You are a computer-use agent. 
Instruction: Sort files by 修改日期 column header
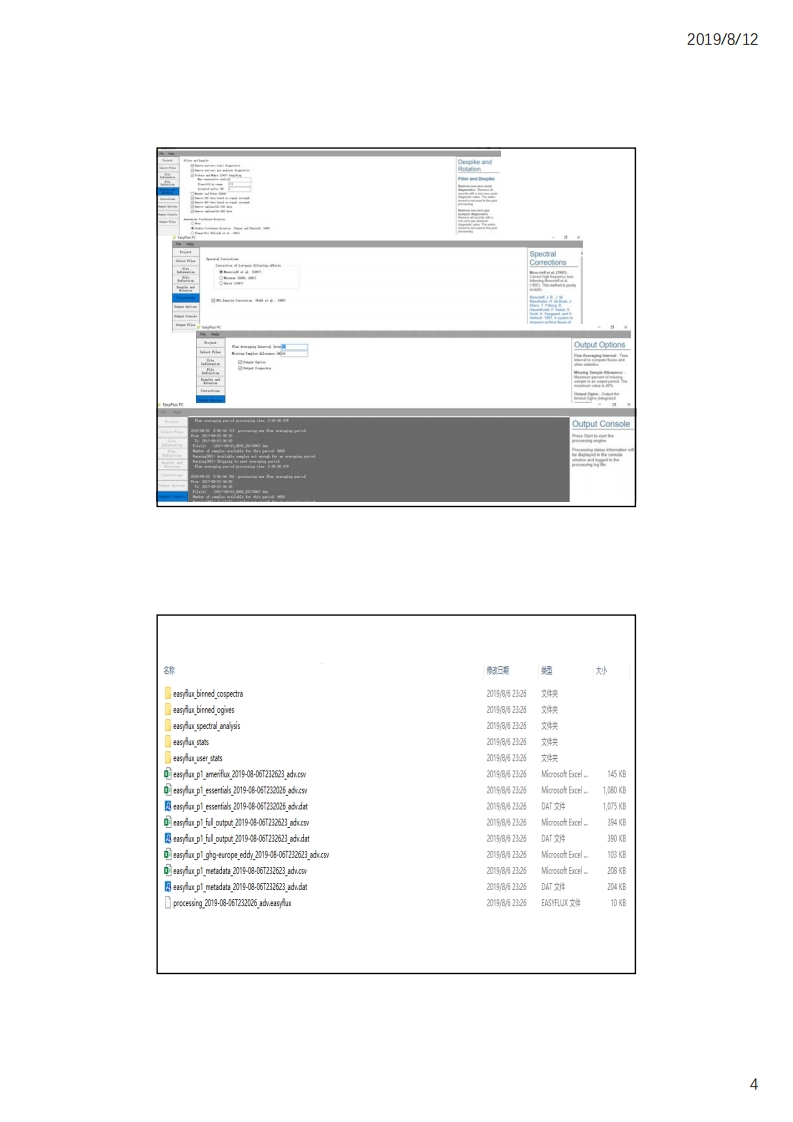coord(498,670)
